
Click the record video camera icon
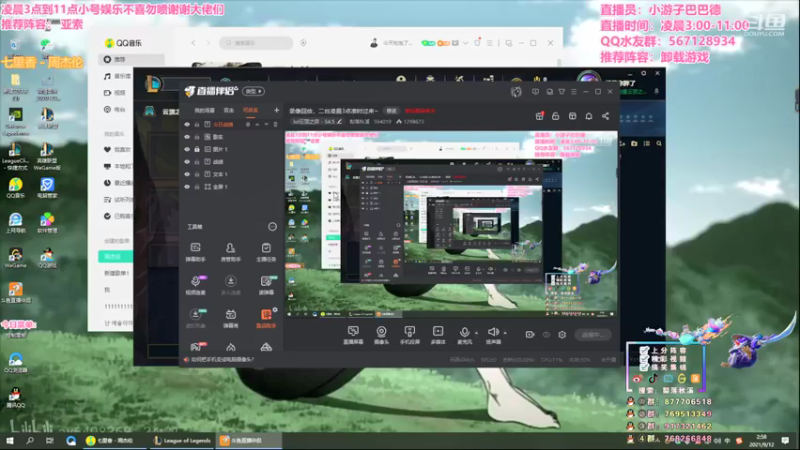[530, 335]
